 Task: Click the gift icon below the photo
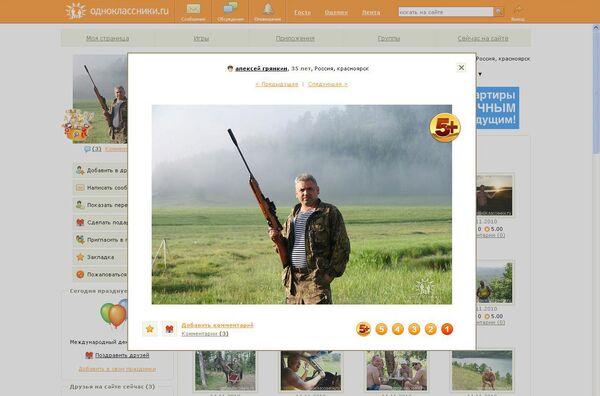coord(169,329)
